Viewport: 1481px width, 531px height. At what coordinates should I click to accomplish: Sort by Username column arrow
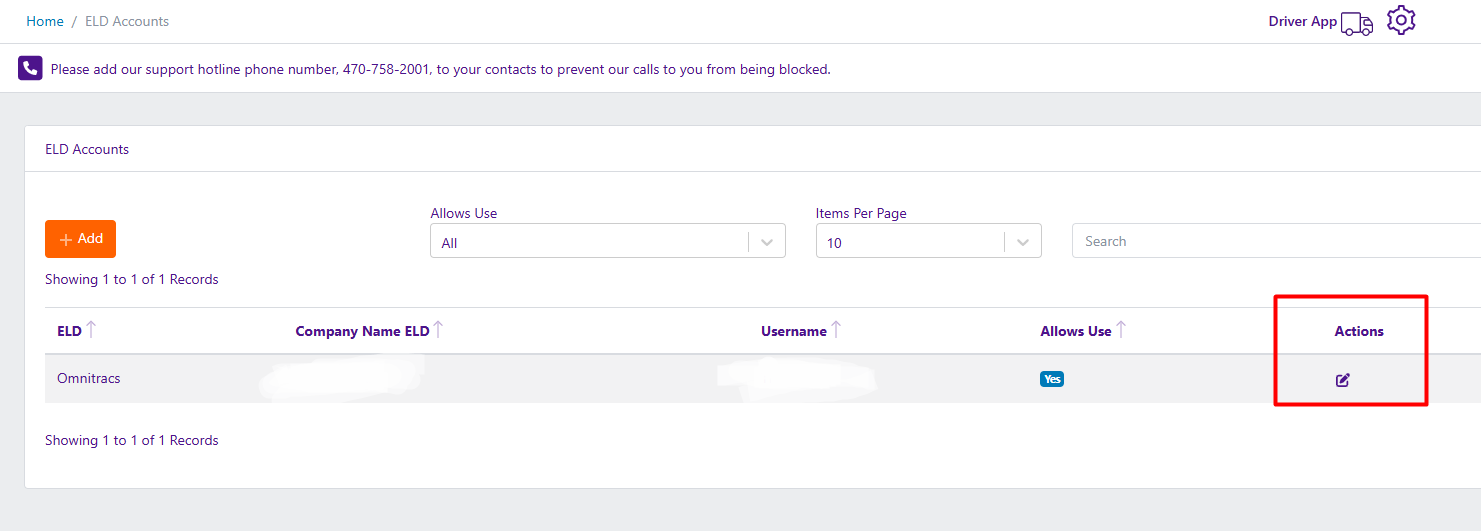pyautogui.click(x=836, y=330)
